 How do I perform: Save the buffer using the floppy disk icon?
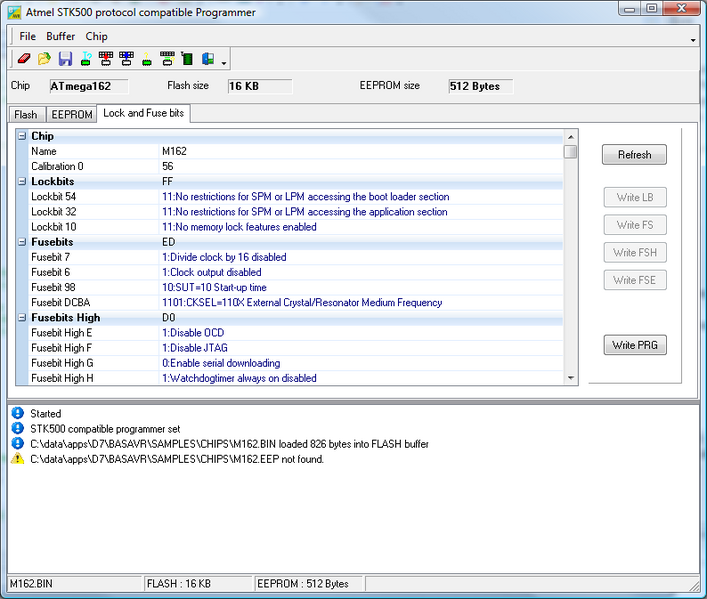[x=65, y=59]
